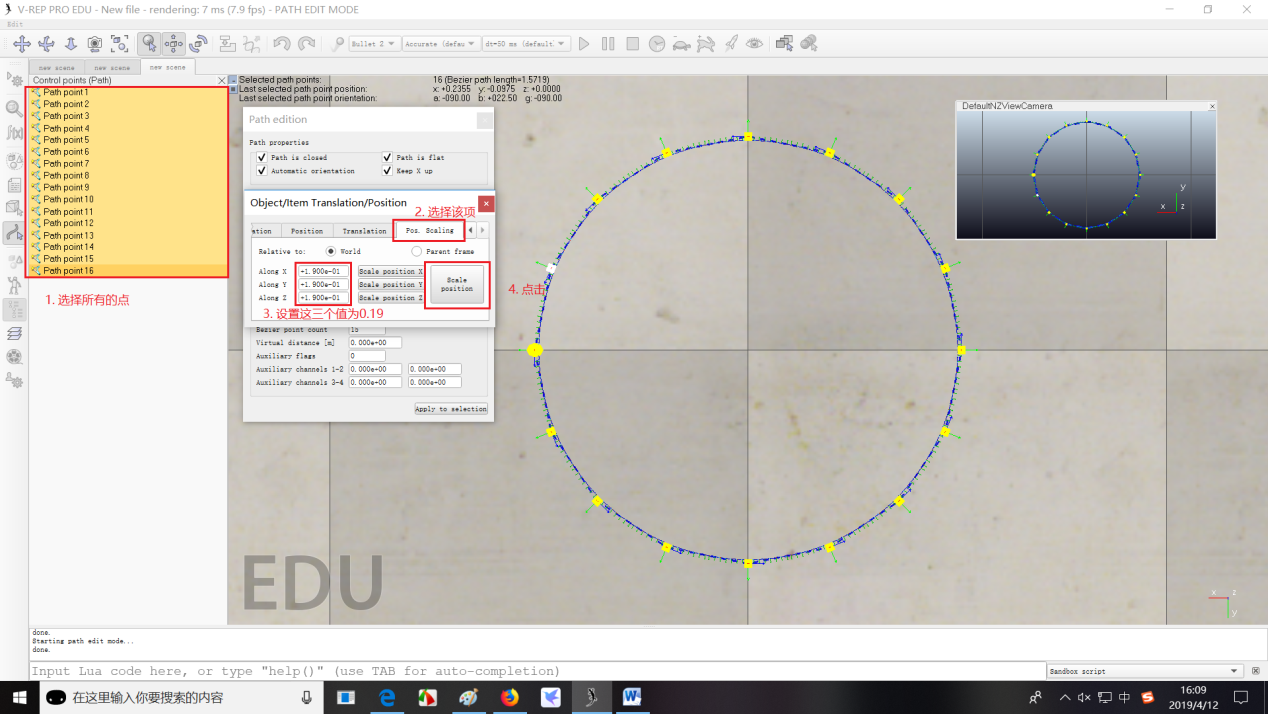Click the Apply to selection button

click(x=451, y=408)
